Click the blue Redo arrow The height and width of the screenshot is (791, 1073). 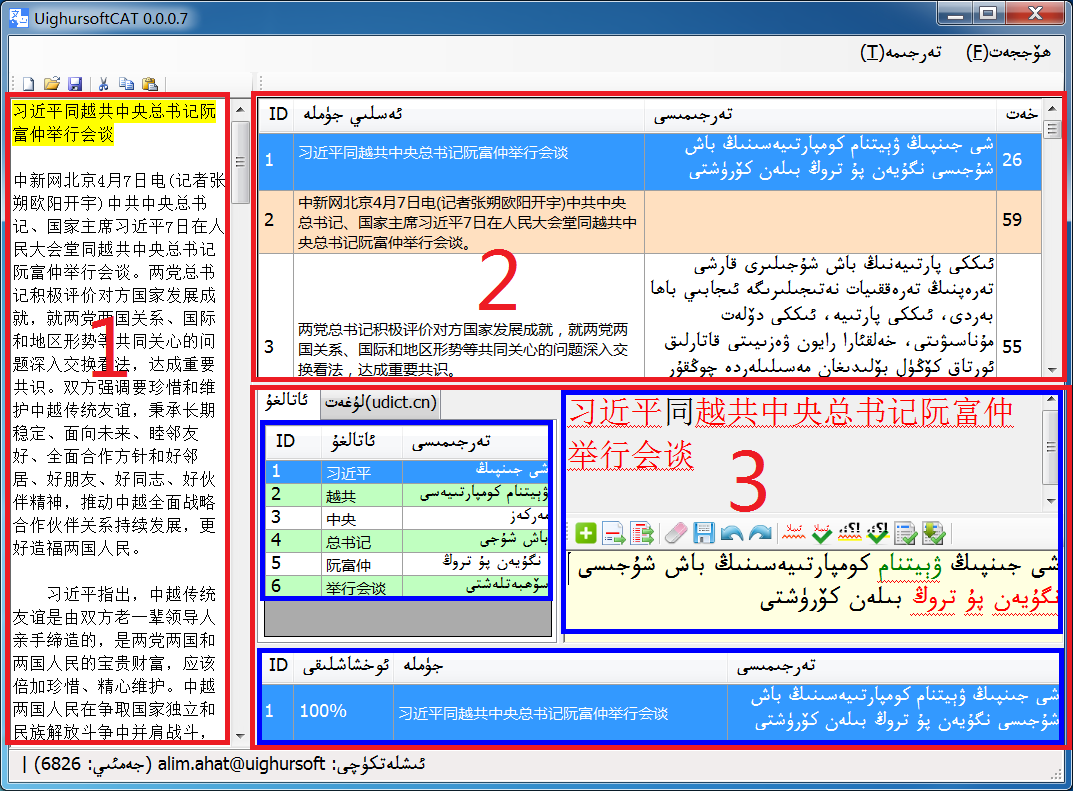coord(760,532)
